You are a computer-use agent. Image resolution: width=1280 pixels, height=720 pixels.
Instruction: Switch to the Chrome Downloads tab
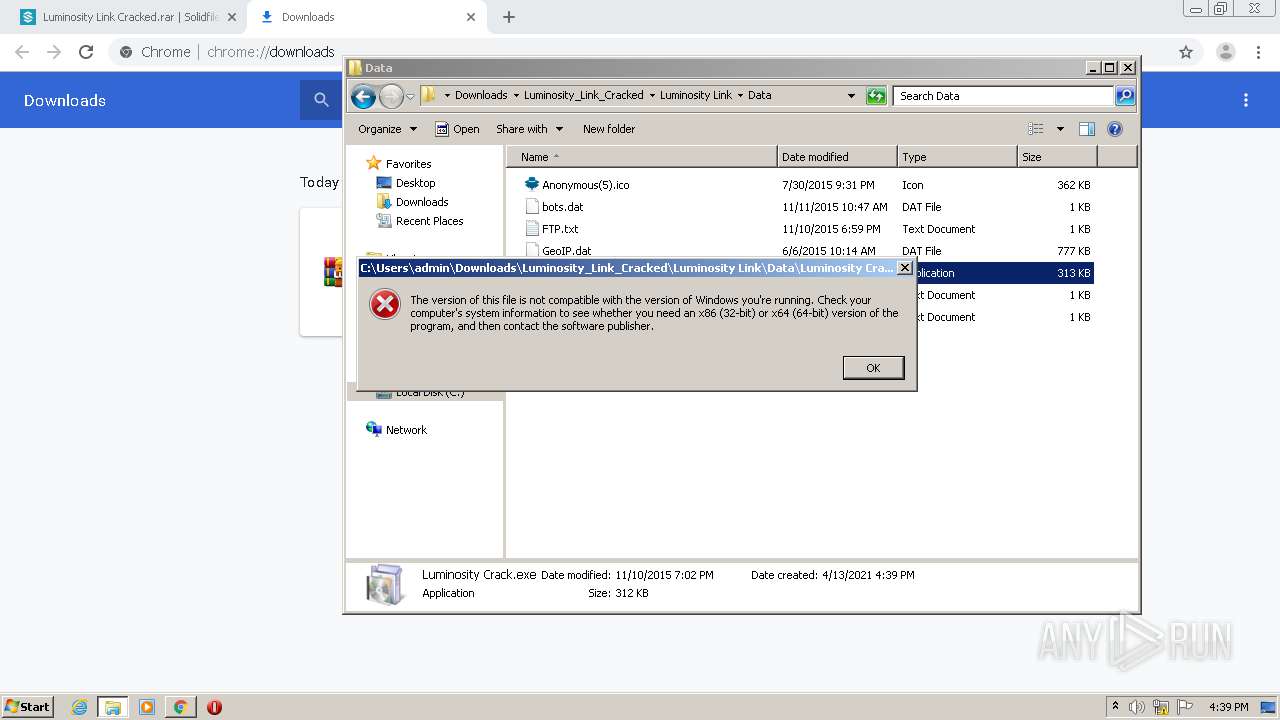(366, 17)
